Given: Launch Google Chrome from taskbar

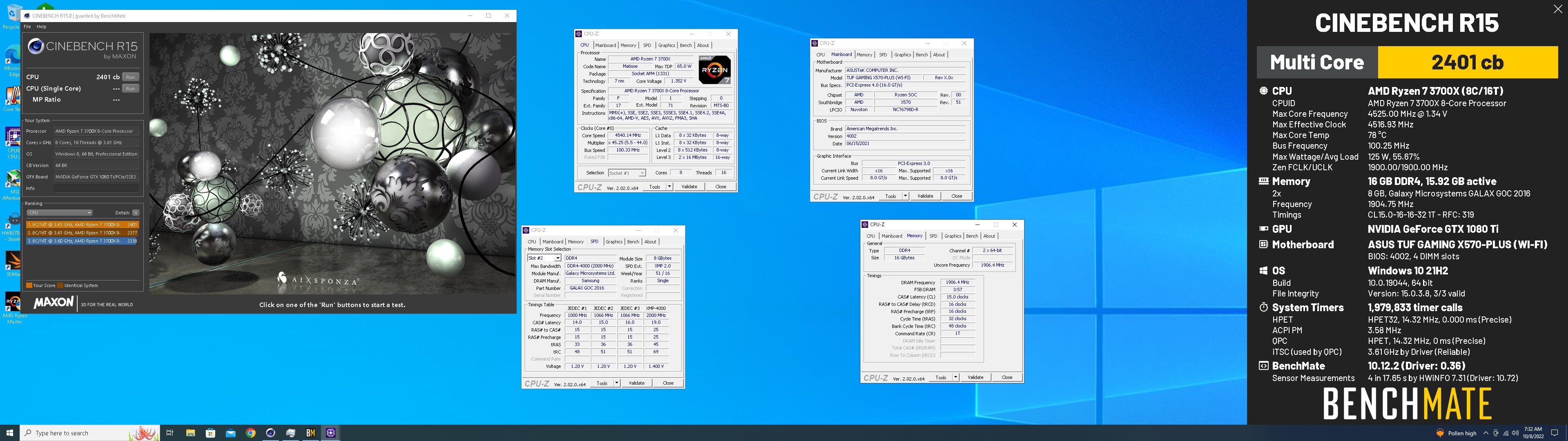Looking at the screenshot, I should tap(251, 433).
